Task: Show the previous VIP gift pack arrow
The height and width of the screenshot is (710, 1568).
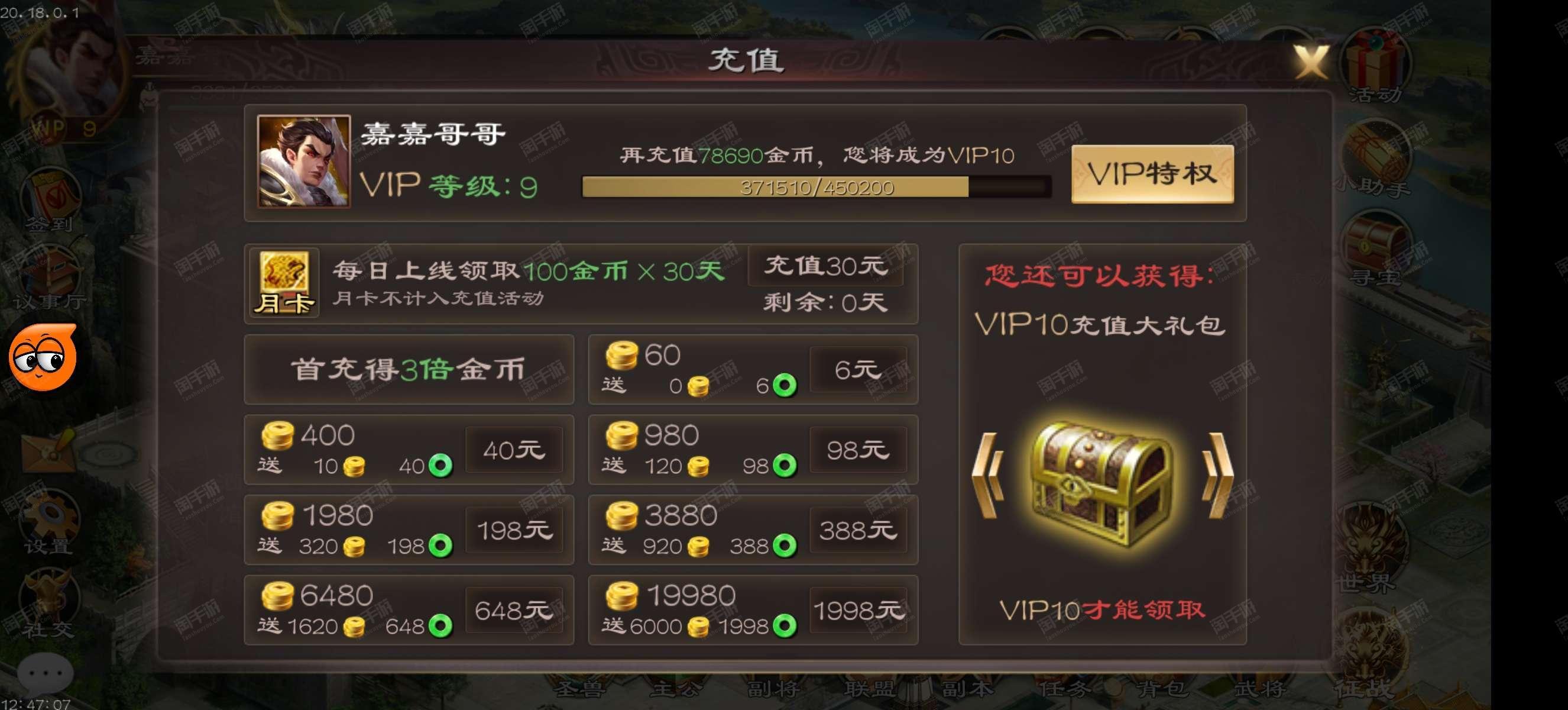Action: [987, 476]
